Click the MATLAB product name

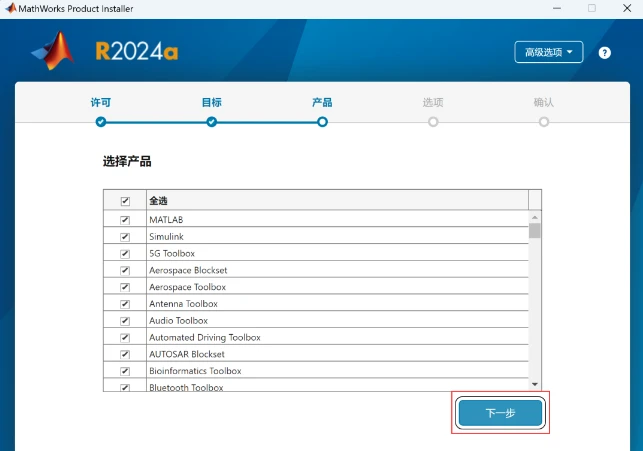166,220
